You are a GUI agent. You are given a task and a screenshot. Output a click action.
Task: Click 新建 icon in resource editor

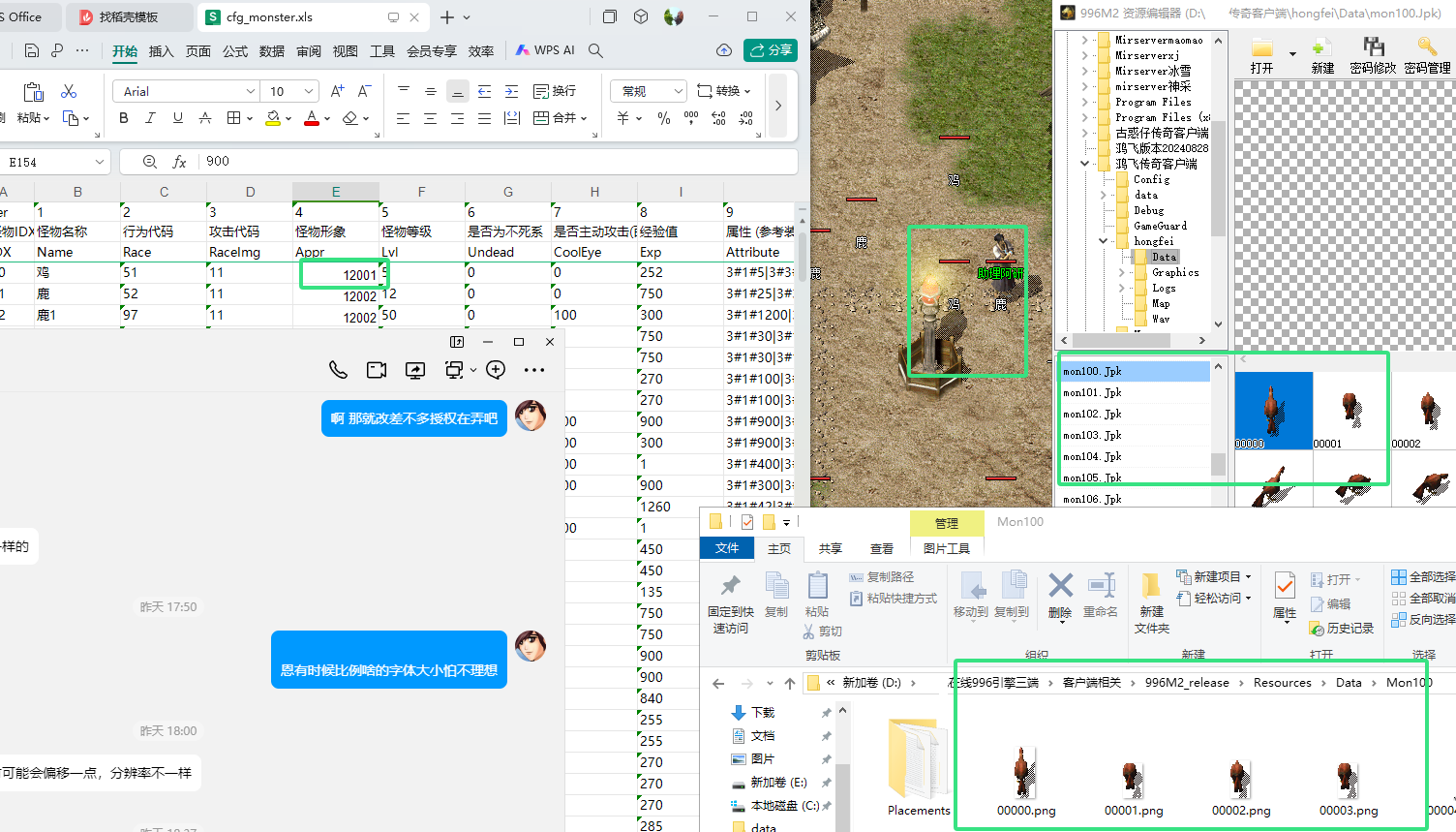(x=1322, y=55)
